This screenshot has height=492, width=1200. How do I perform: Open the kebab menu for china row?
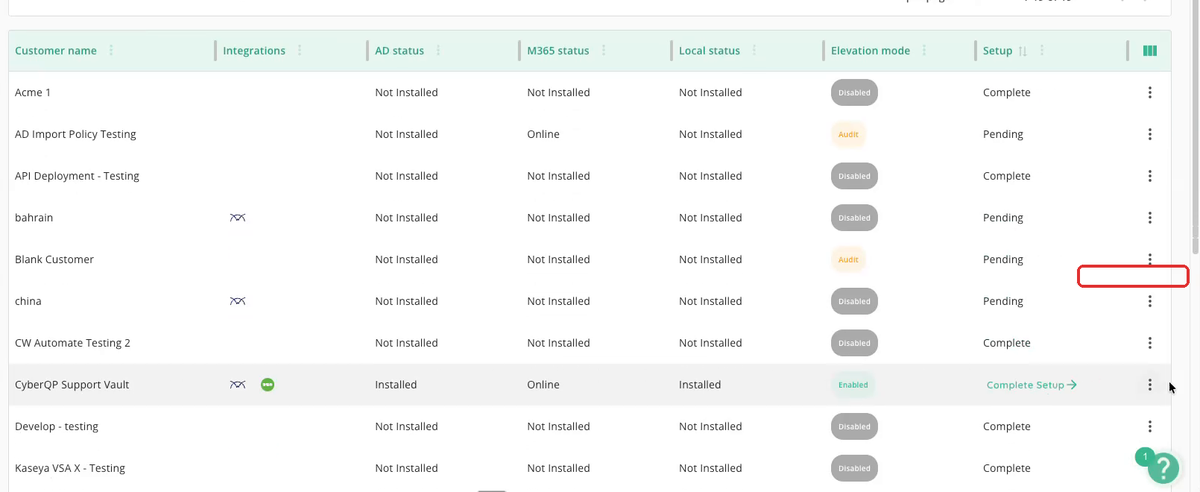(1150, 301)
